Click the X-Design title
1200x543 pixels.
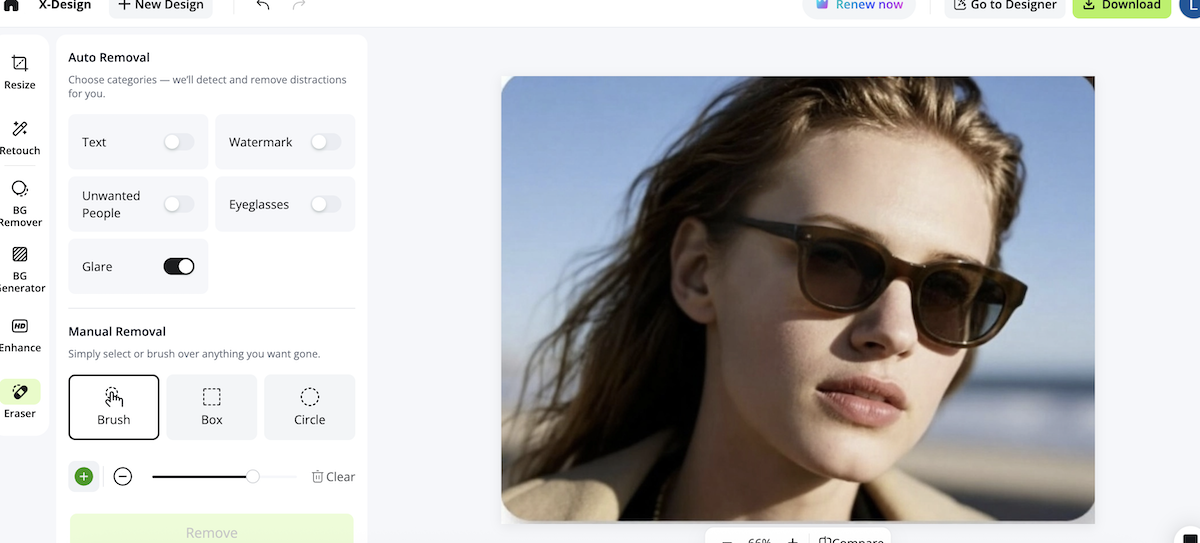point(65,5)
